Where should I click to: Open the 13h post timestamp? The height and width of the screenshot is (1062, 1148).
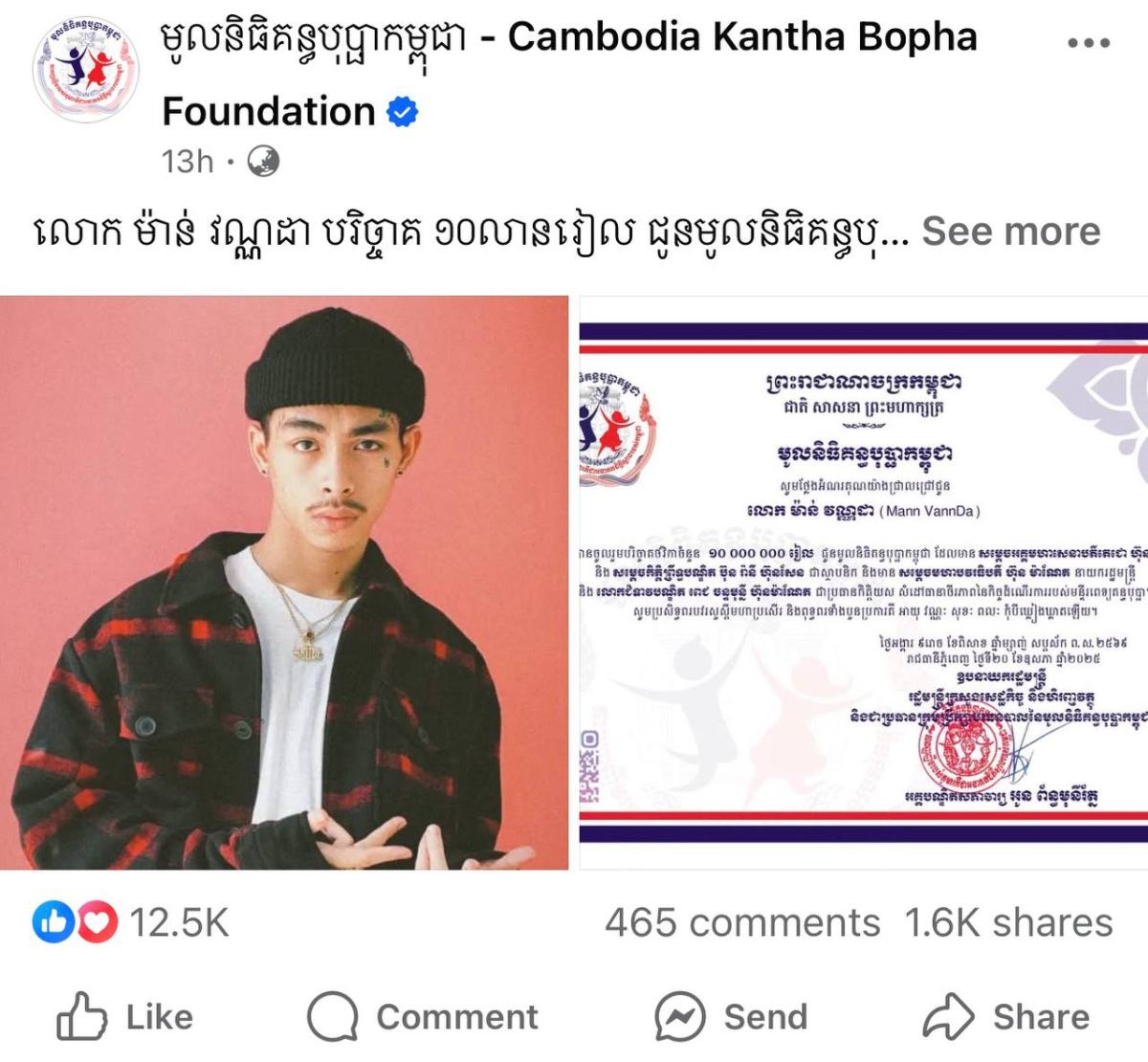[188, 162]
